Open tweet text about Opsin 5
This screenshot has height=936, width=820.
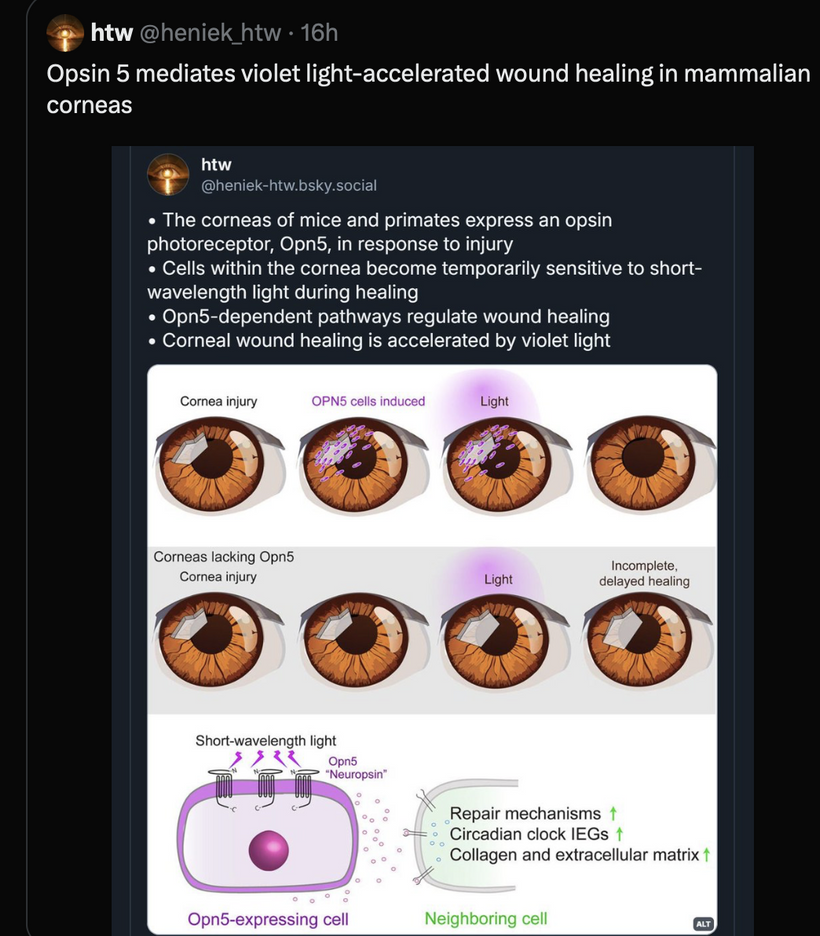pos(429,89)
